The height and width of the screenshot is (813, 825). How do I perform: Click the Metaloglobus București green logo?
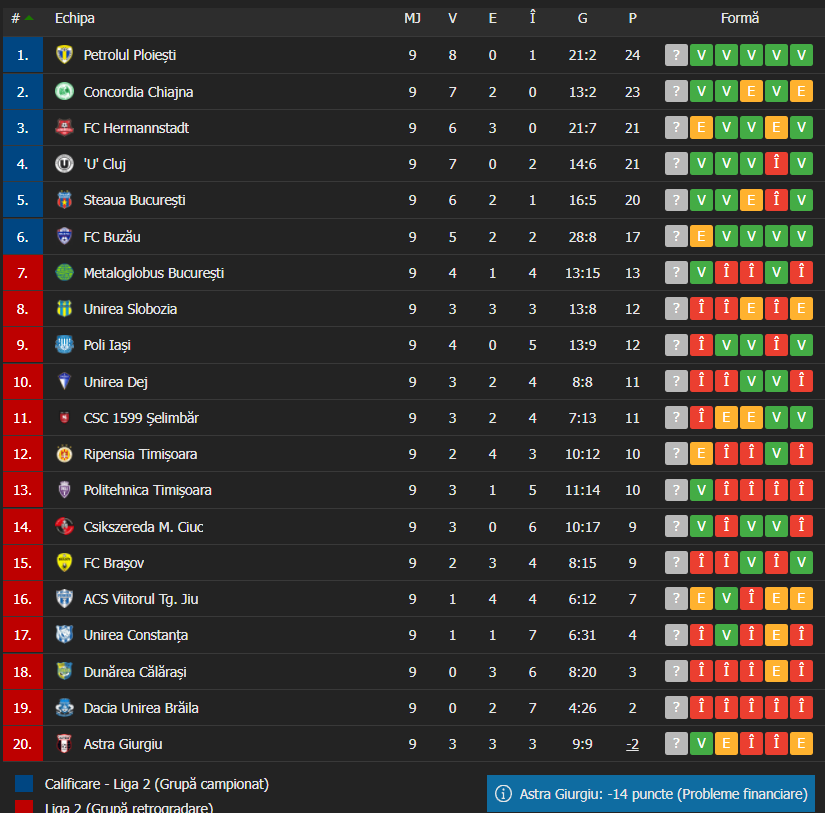click(64, 273)
